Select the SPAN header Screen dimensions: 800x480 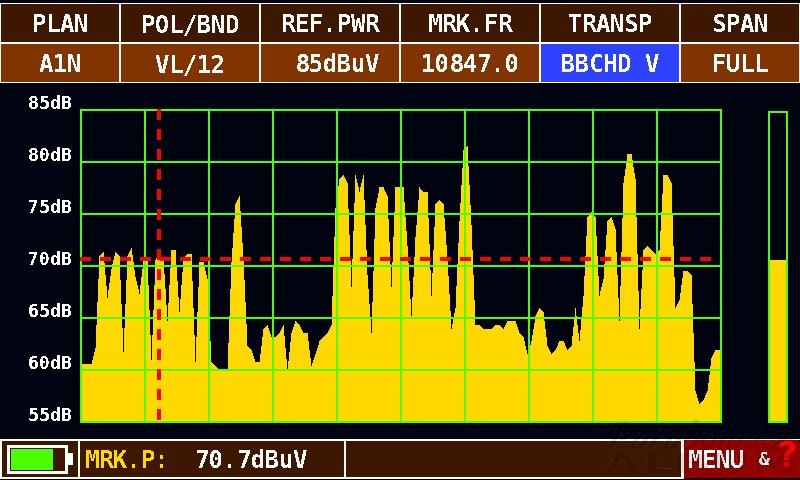740,23
